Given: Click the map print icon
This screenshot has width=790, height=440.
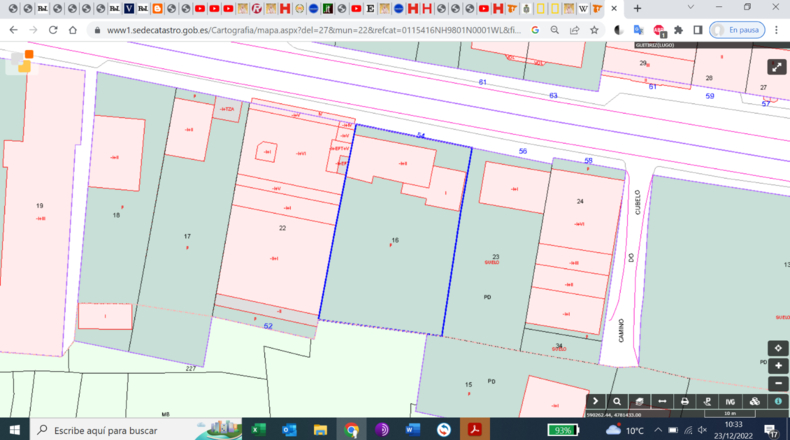Looking at the screenshot, I should pos(684,401).
